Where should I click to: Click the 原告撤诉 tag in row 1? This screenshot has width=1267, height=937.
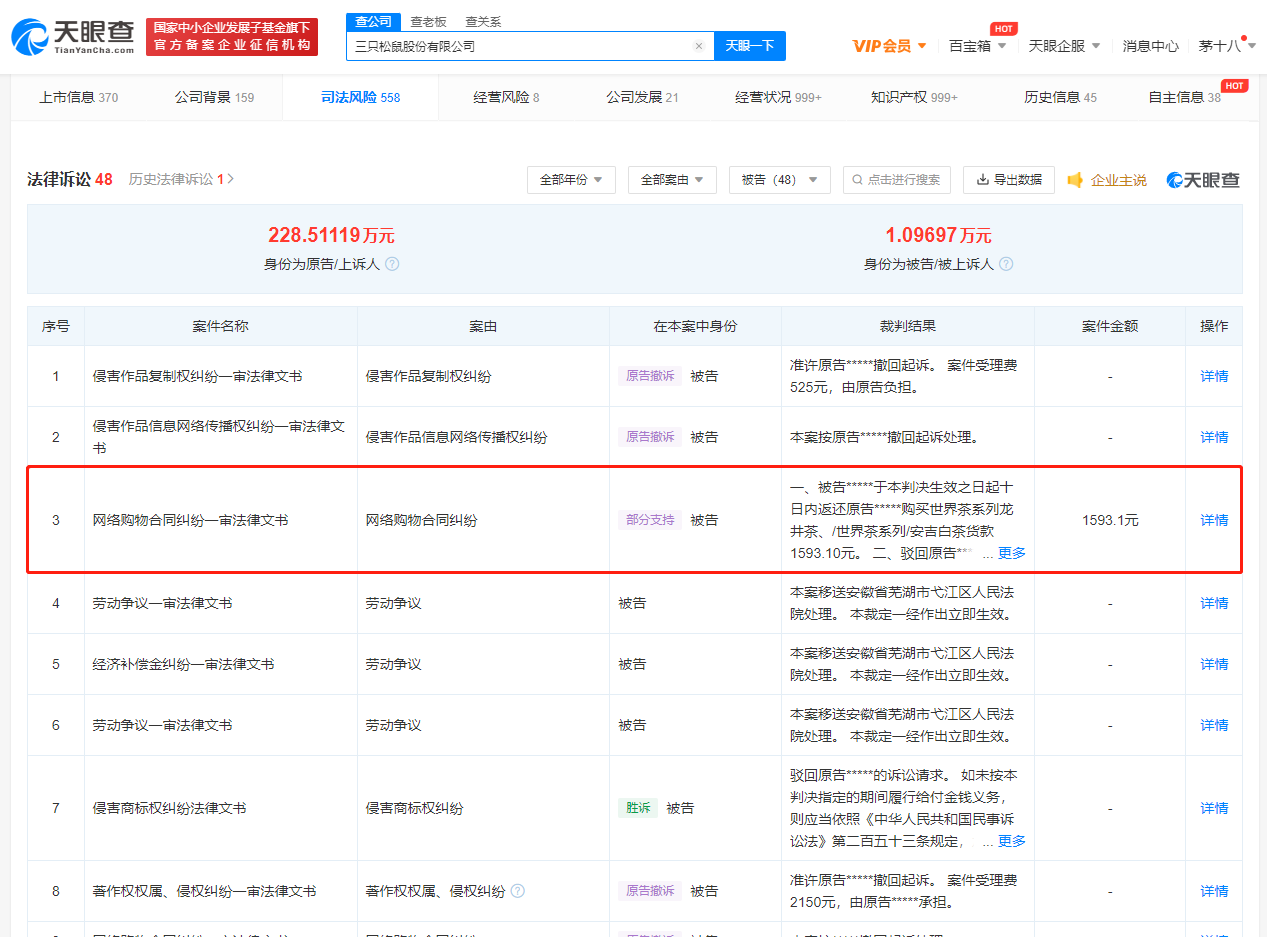pos(650,376)
